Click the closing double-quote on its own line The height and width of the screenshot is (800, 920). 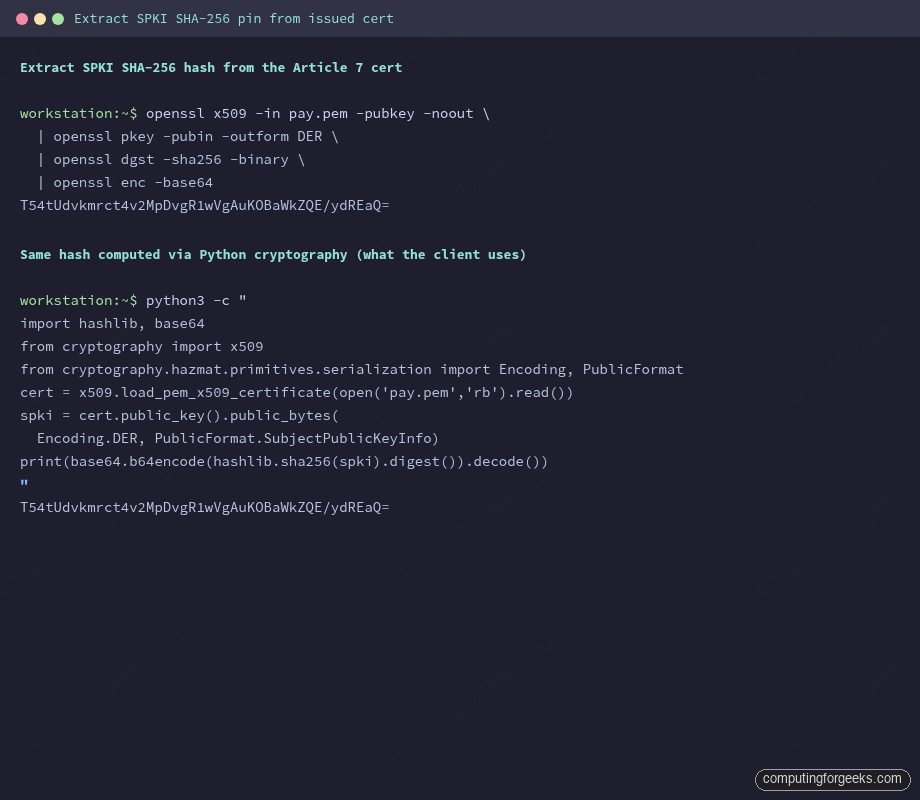[23, 484]
